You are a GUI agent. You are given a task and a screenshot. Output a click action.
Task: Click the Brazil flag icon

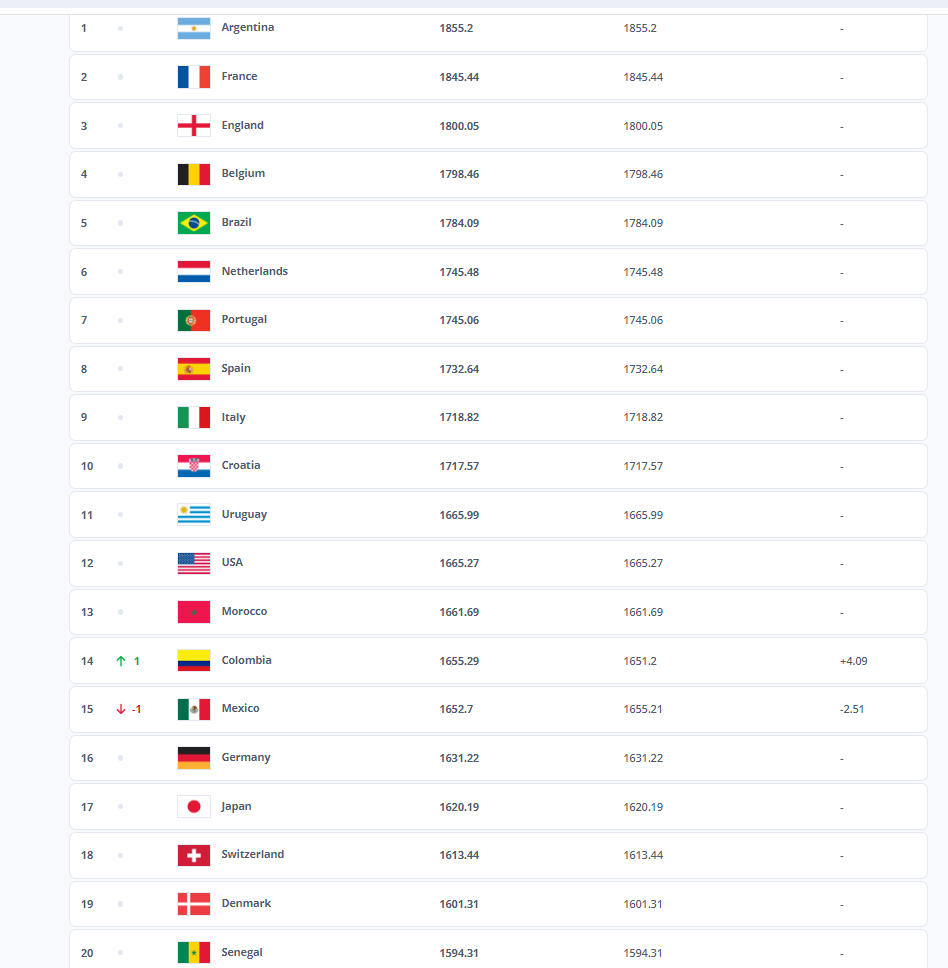coord(193,223)
